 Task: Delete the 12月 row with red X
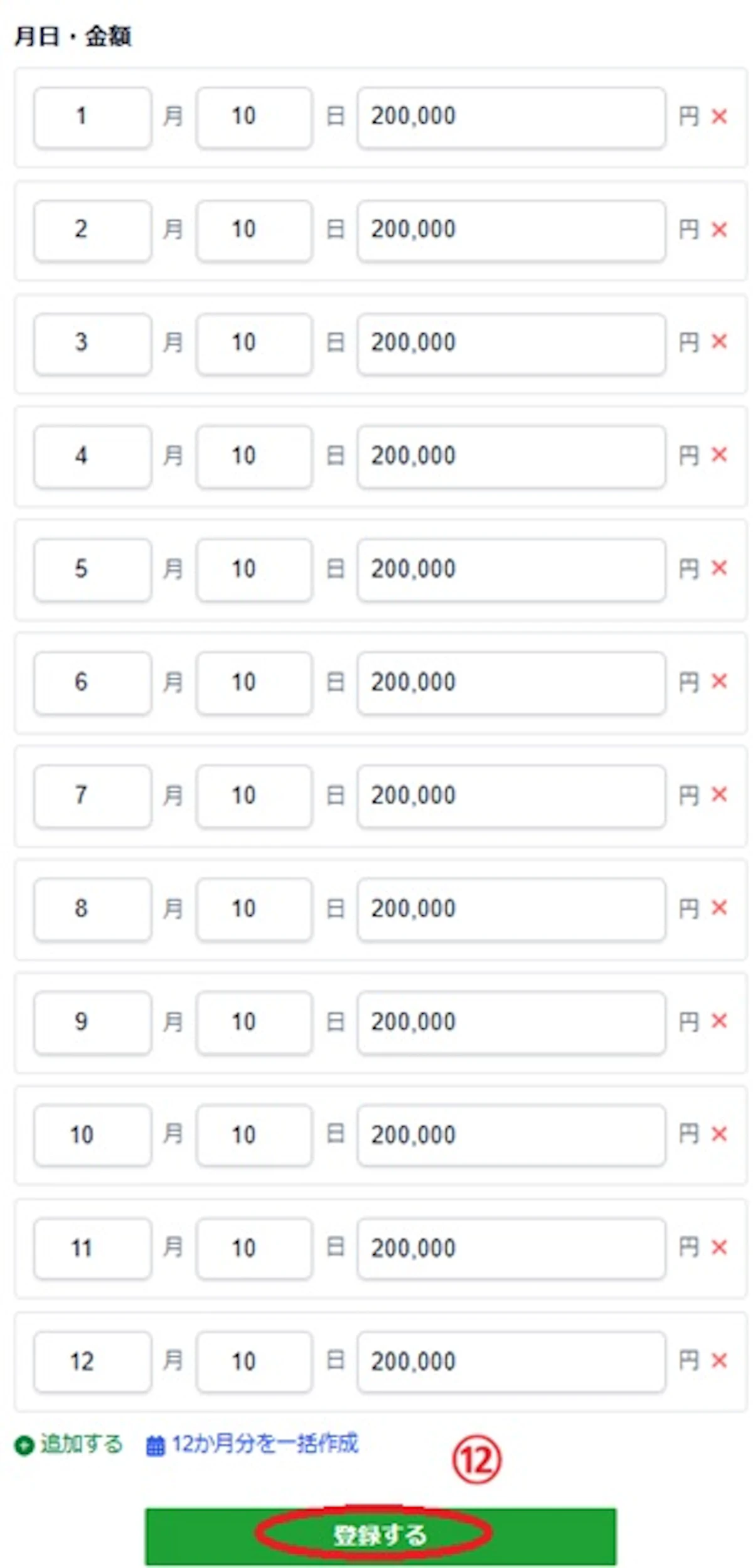719,1361
